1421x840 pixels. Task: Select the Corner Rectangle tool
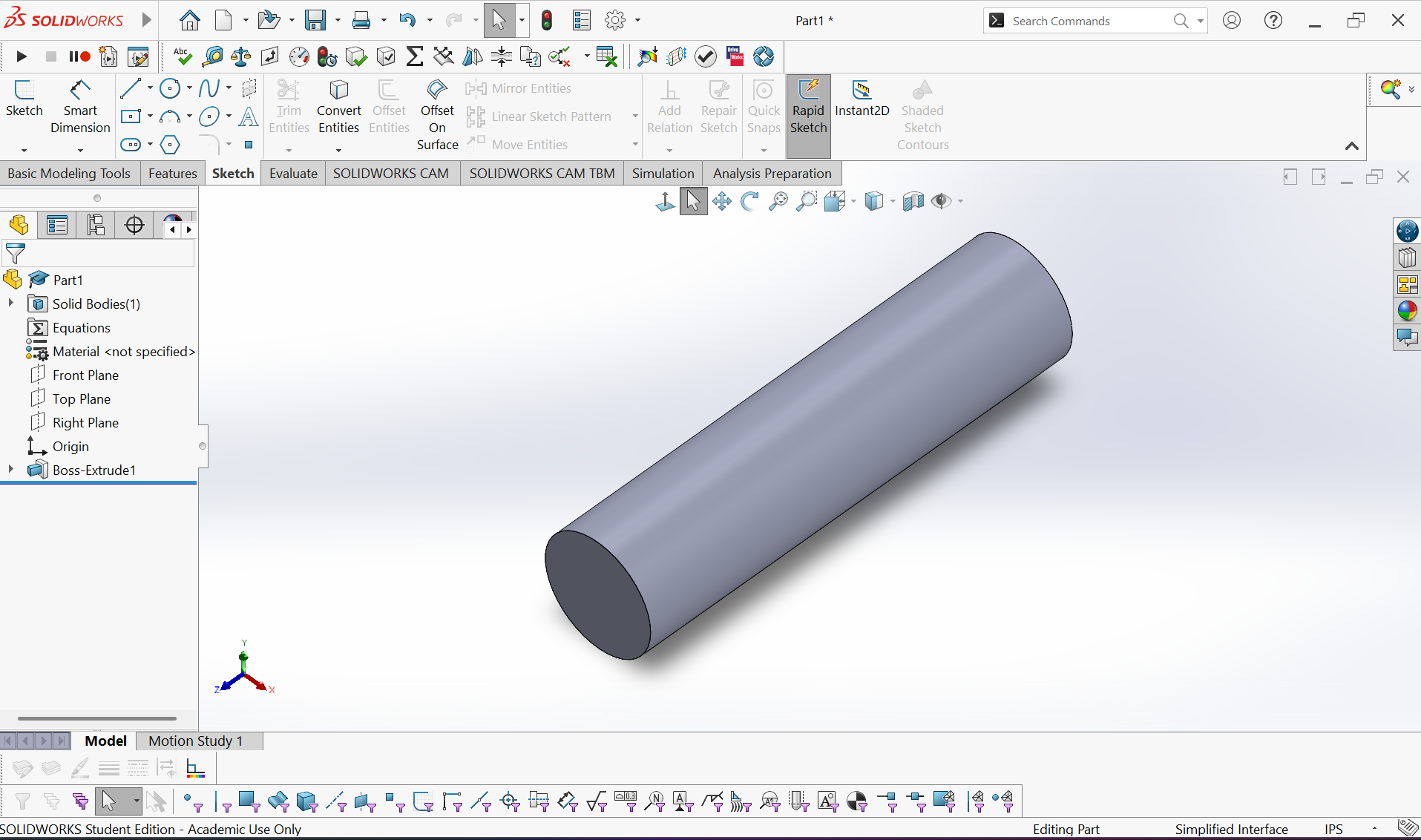pyautogui.click(x=131, y=117)
